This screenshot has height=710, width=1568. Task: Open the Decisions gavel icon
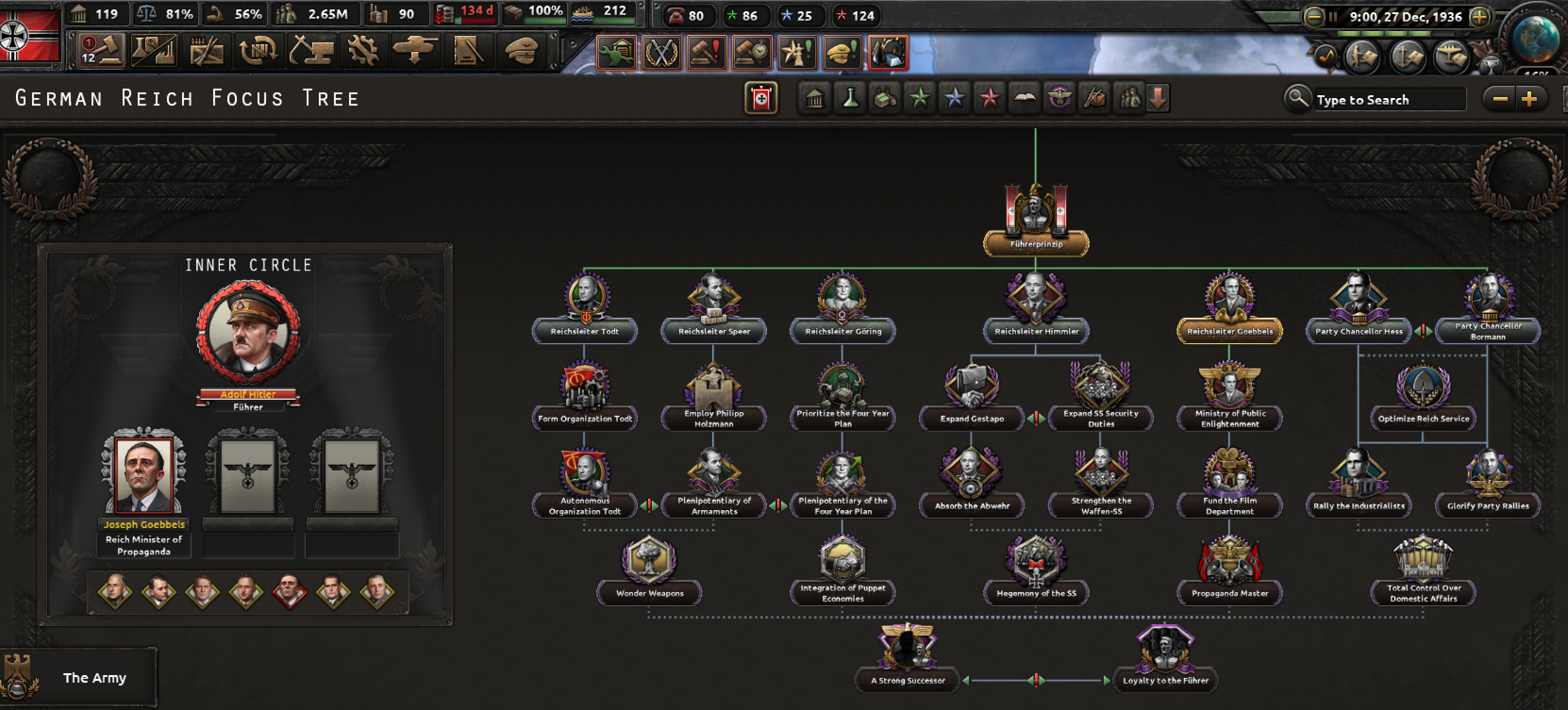click(x=101, y=50)
